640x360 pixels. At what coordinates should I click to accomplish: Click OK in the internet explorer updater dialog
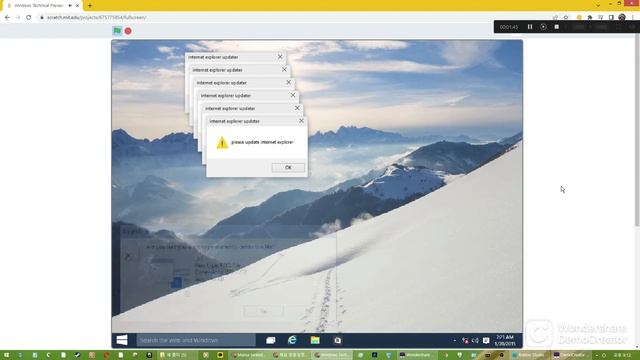[x=288, y=167]
